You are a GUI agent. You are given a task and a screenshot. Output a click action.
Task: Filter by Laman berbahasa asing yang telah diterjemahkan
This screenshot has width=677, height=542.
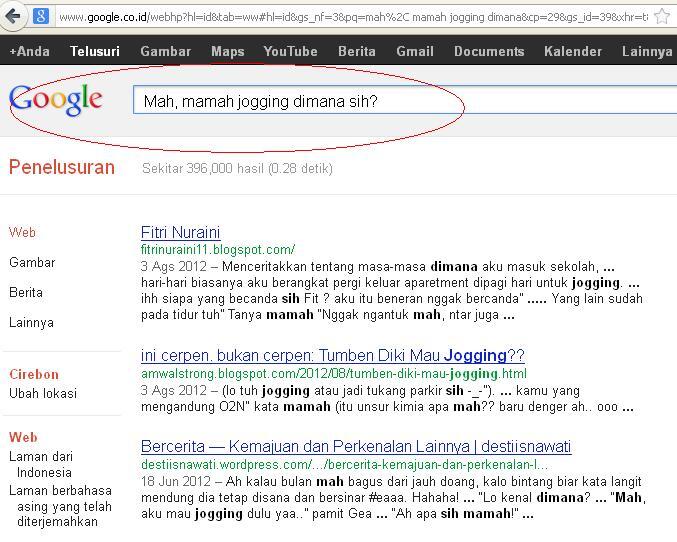point(60,506)
